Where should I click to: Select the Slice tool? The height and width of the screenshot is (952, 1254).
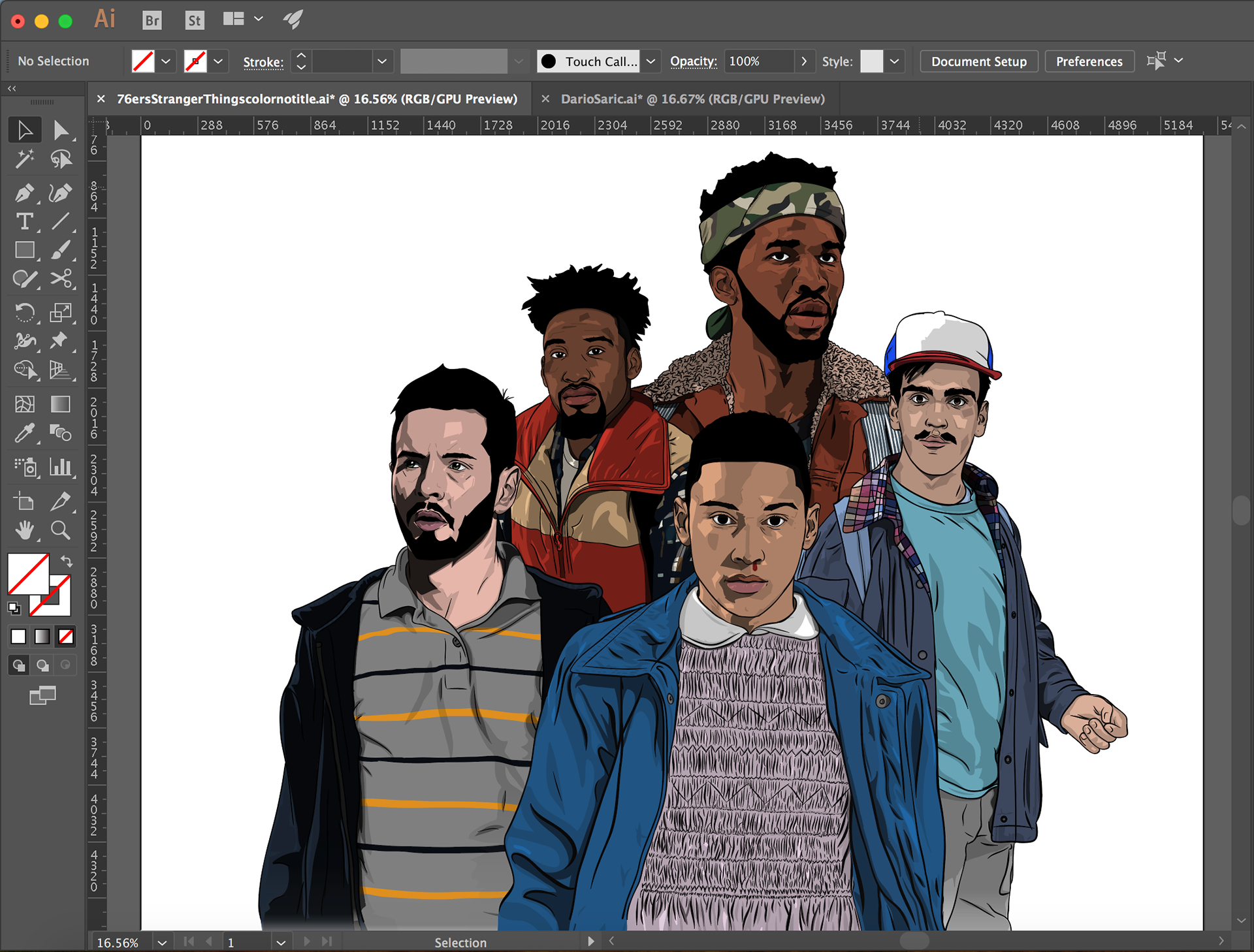coord(61,501)
